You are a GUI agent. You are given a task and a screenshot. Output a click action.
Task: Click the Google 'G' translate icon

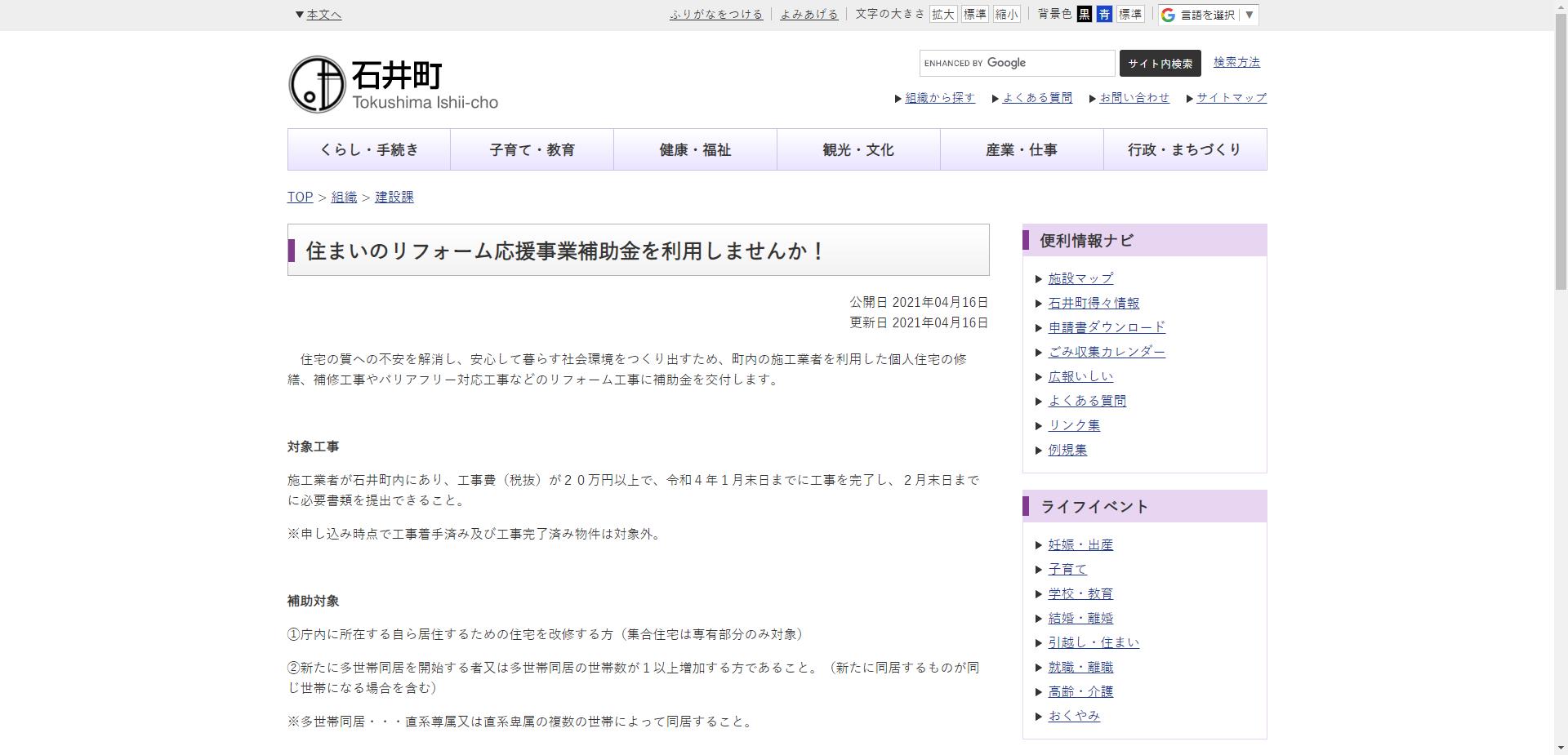[1167, 14]
